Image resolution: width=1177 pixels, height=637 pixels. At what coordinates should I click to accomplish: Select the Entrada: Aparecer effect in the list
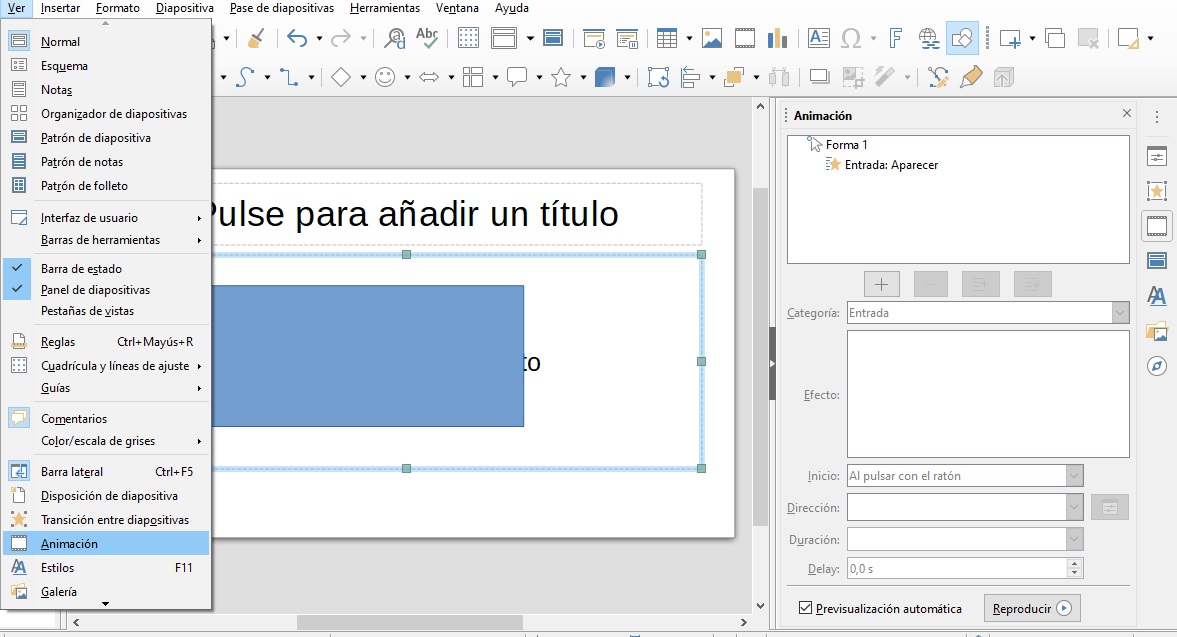pos(891,165)
